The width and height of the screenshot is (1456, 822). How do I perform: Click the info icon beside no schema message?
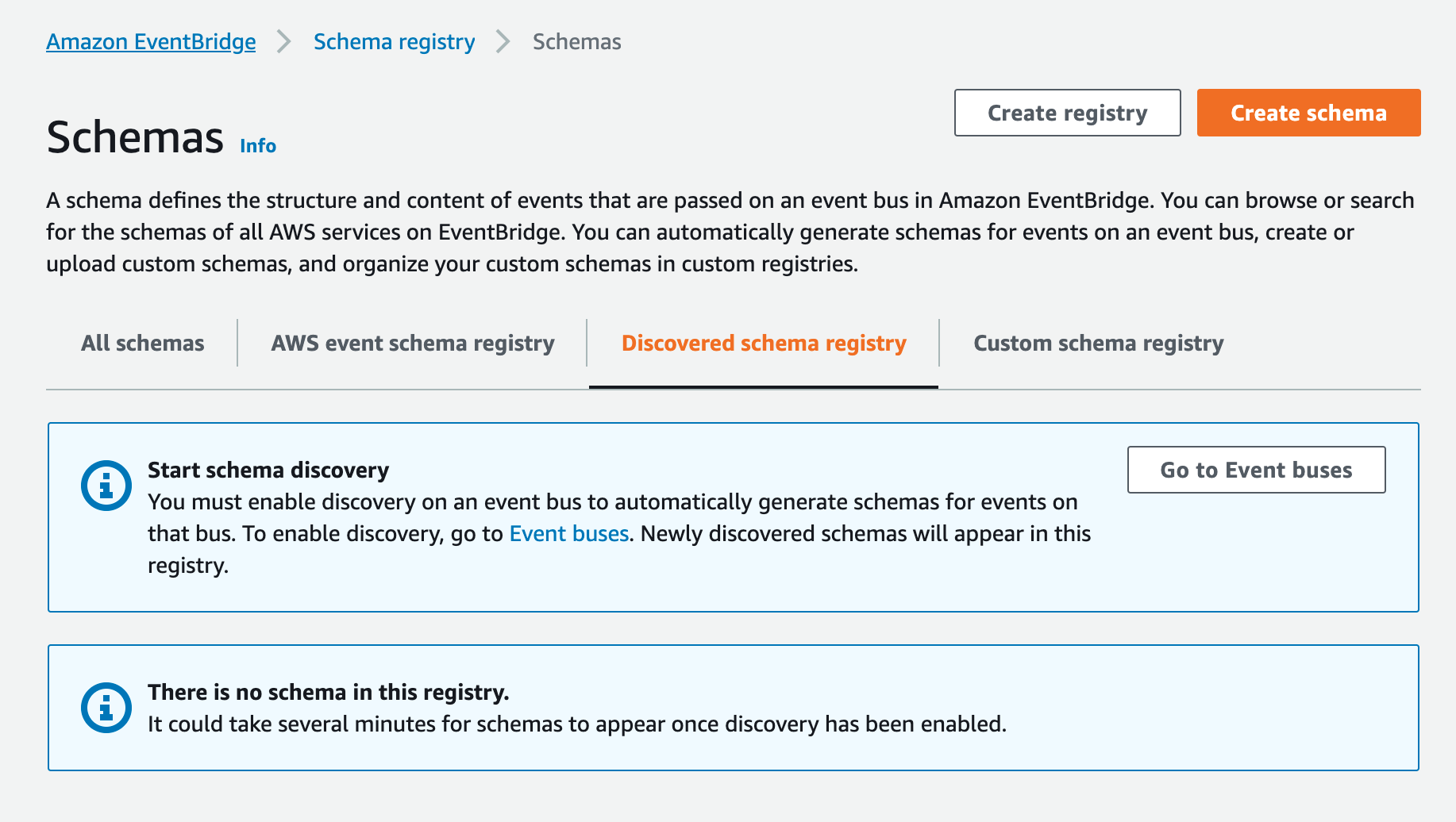(106, 708)
